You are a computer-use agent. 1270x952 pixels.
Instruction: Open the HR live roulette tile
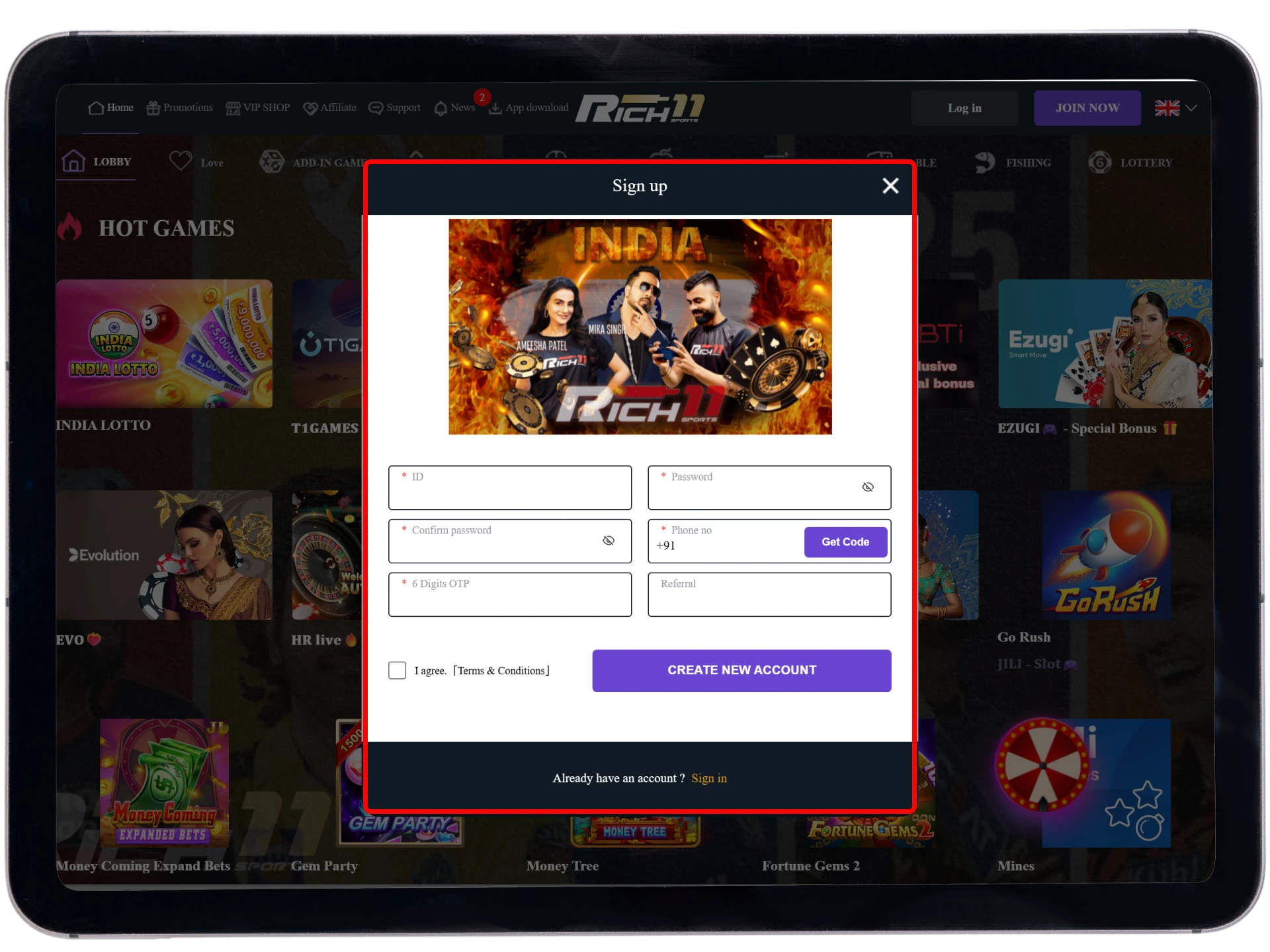tap(327, 555)
